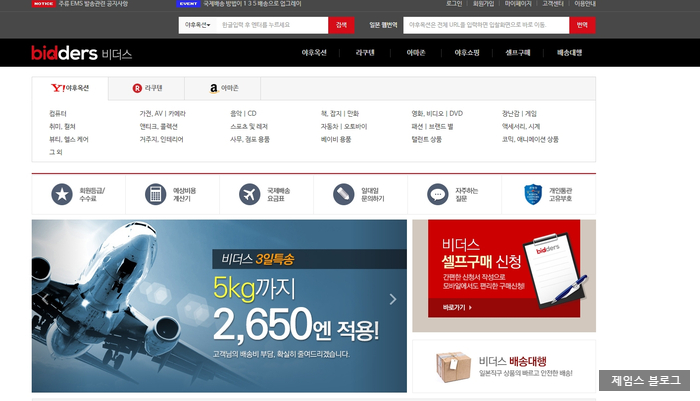The image size is (700, 401).
Task: Open 야후옥션 in the black navigation bar
Action: (314, 53)
